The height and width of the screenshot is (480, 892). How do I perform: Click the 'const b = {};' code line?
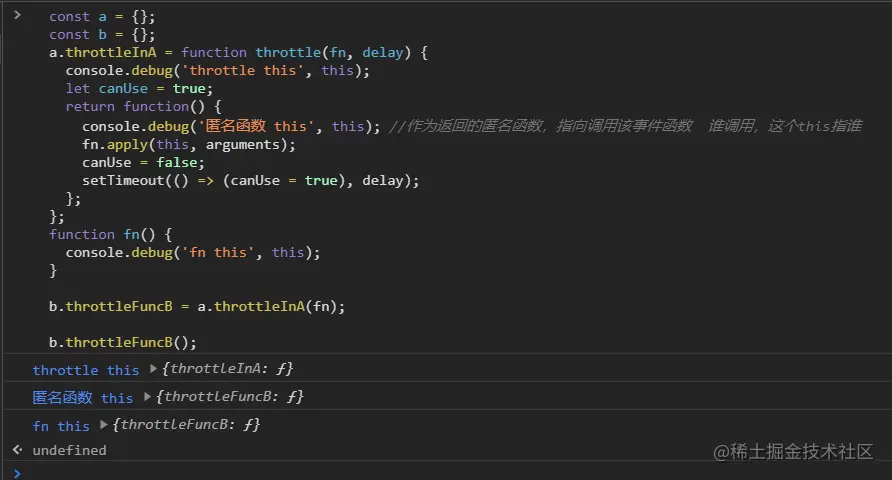(x=102, y=35)
